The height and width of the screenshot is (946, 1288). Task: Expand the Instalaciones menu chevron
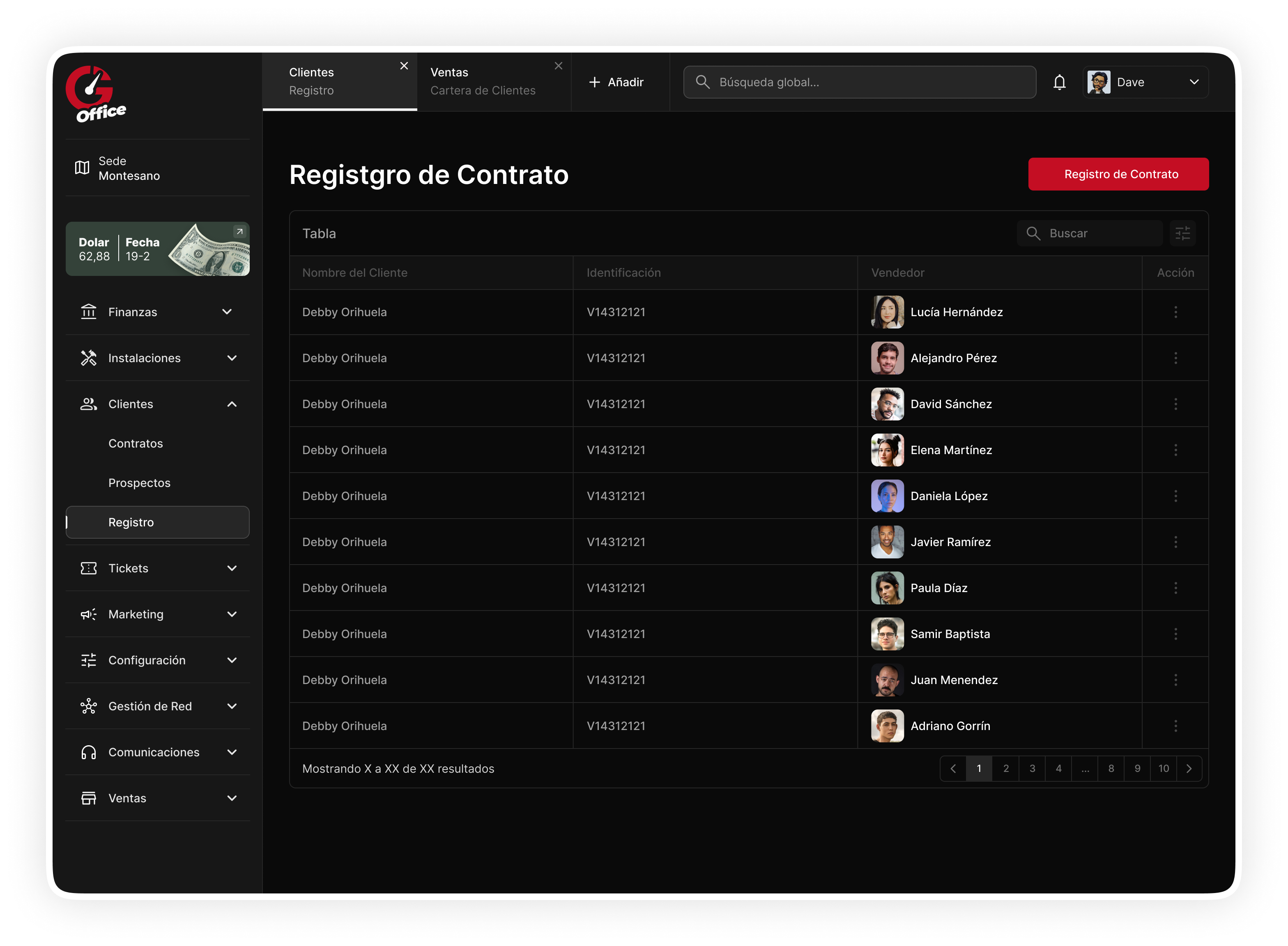point(231,358)
